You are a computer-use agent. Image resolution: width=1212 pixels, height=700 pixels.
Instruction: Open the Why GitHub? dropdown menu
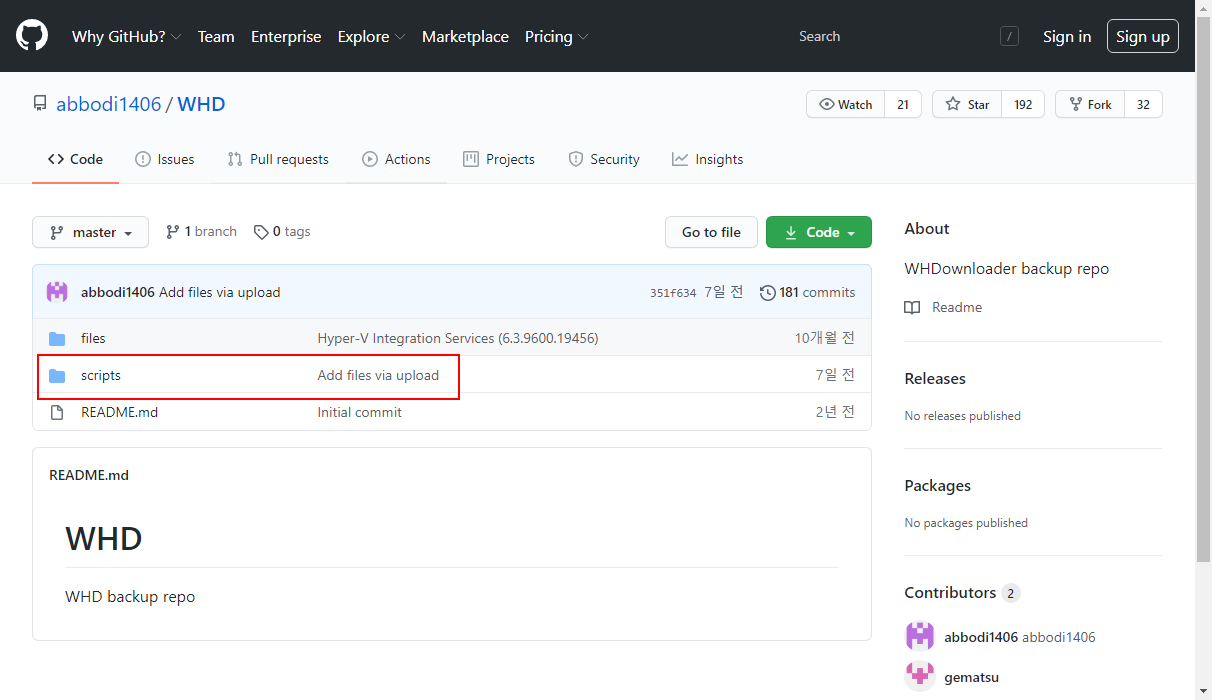(x=126, y=36)
